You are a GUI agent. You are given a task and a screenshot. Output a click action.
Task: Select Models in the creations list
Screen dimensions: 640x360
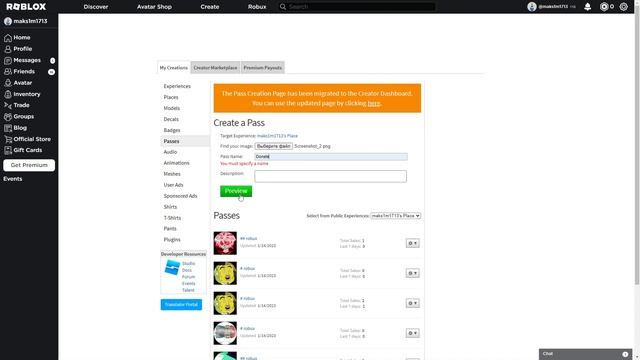click(171, 109)
